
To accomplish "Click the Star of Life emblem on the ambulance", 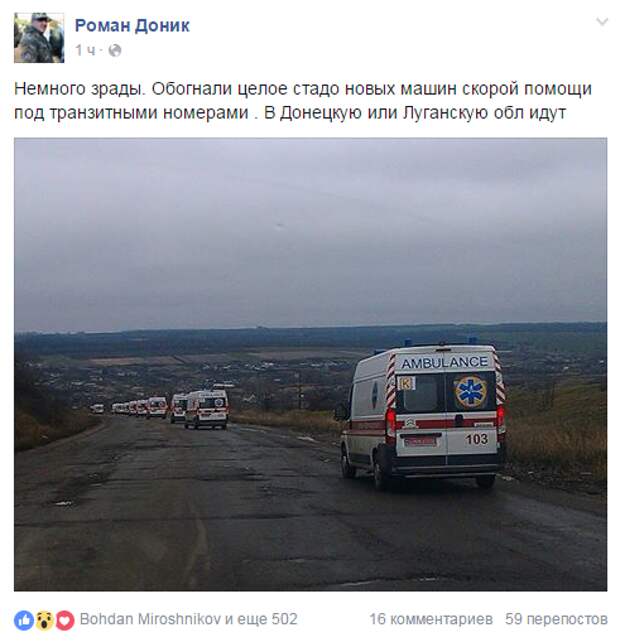I will [x=471, y=391].
